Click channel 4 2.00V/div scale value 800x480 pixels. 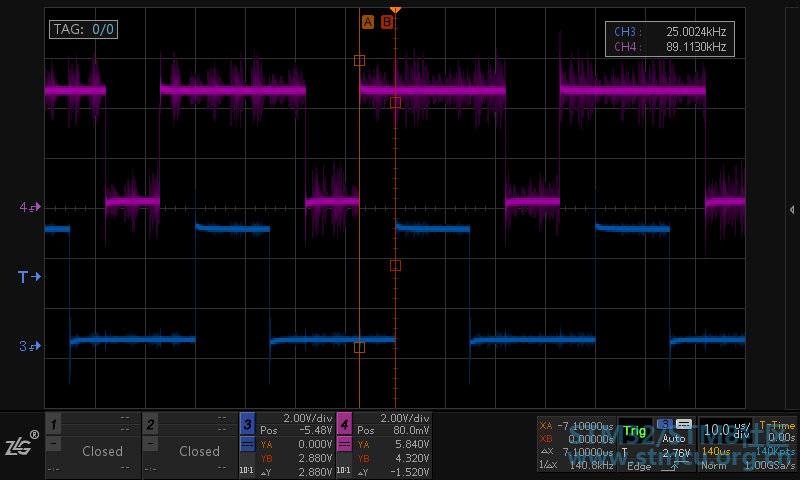pyautogui.click(x=405, y=418)
